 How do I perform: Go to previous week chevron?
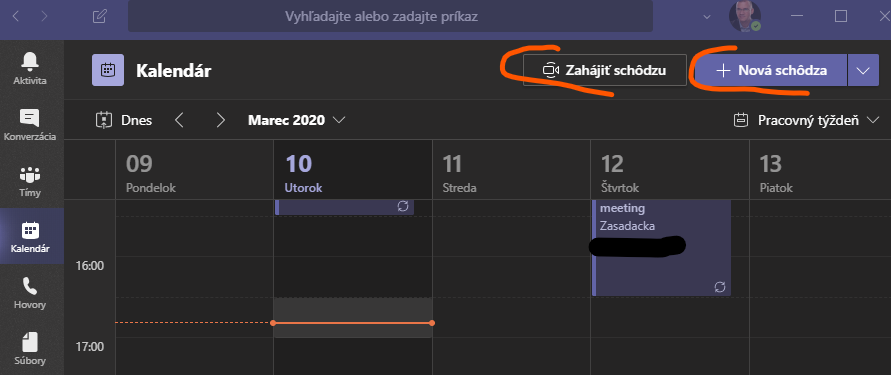180,120
